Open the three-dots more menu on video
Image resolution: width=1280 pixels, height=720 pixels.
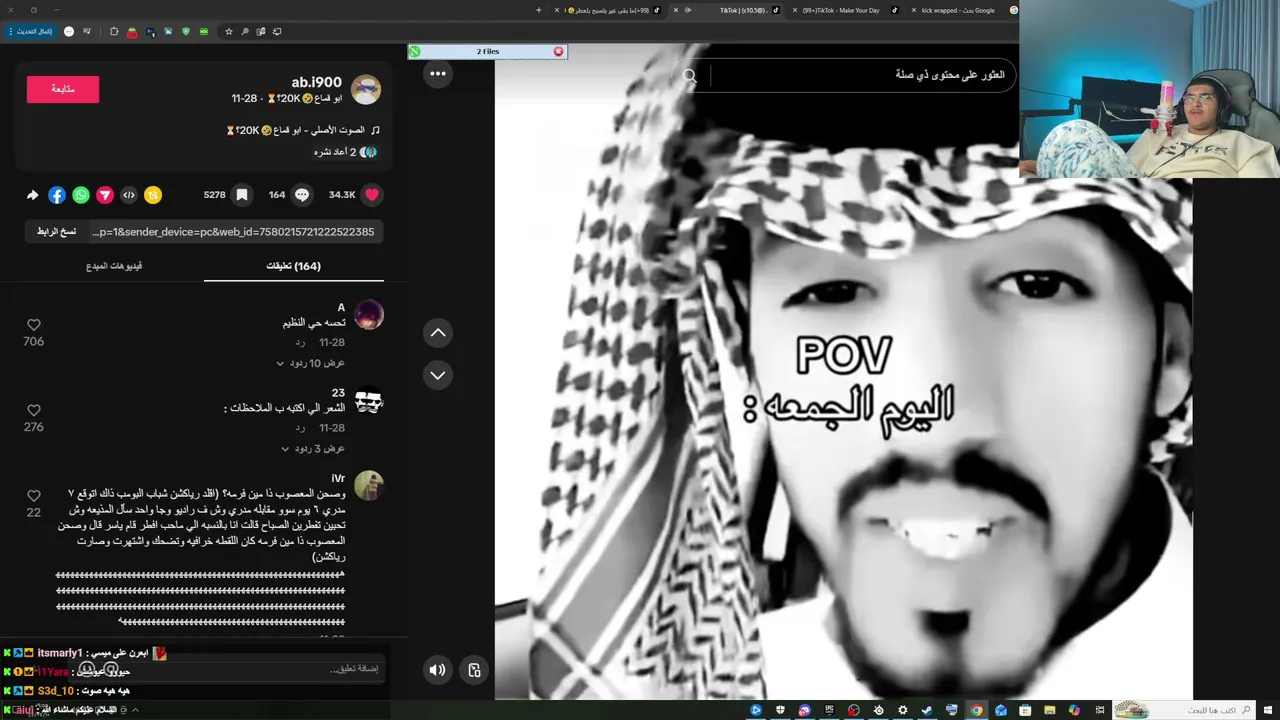click(438, 73)
